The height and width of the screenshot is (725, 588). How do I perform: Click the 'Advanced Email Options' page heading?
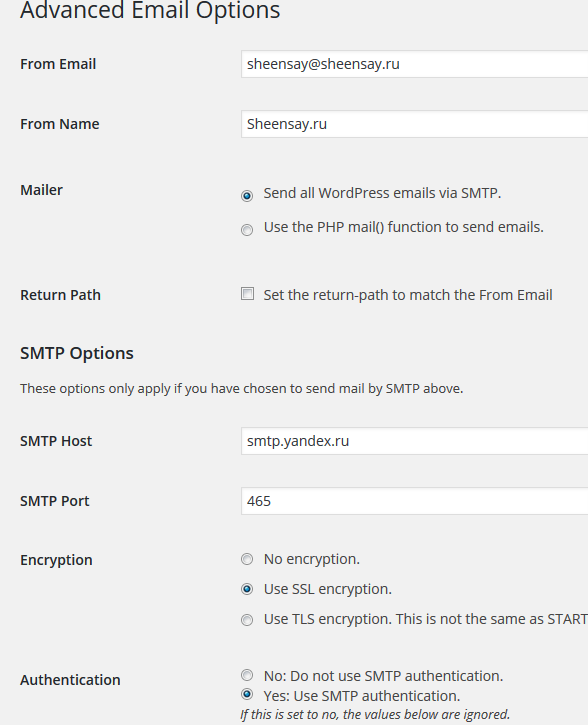[x=150, y=10]
